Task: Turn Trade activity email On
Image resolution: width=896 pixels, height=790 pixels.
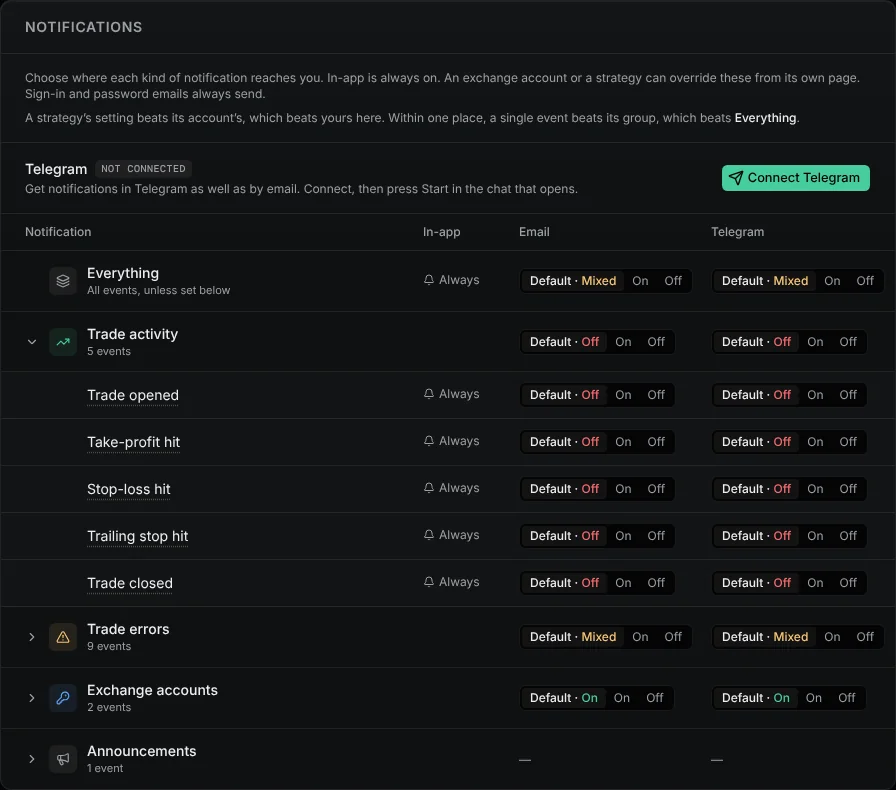Action: [x=623, y=342]
